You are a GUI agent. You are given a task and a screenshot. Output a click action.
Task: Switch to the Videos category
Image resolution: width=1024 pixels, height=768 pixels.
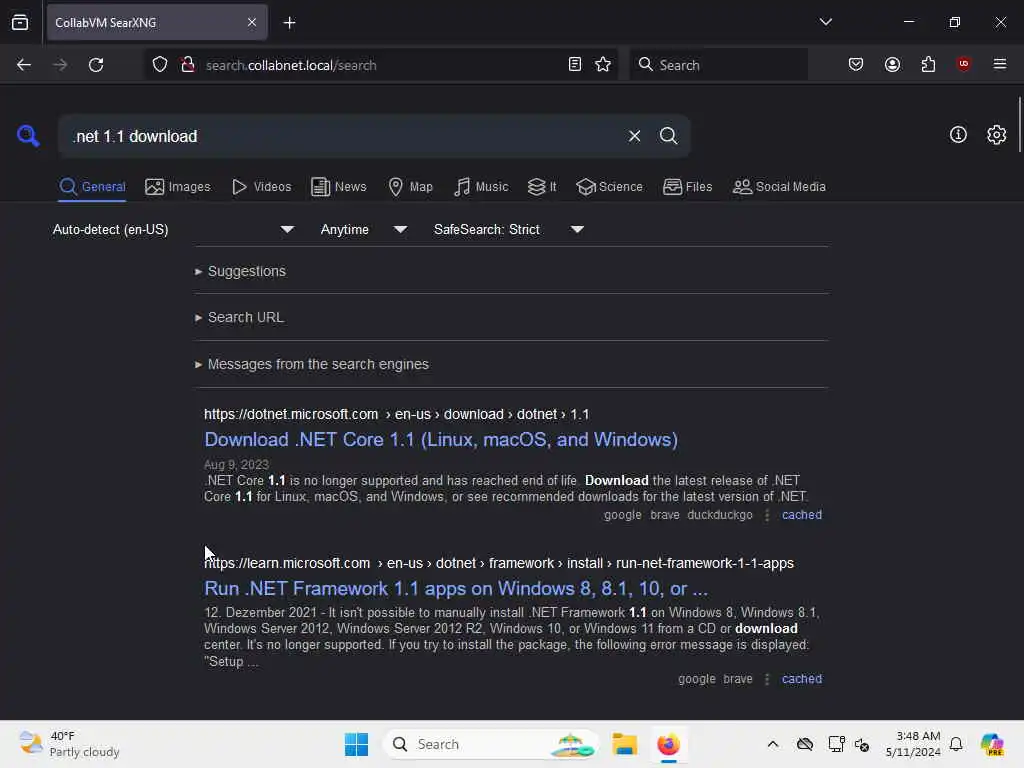tap(261, 187)
